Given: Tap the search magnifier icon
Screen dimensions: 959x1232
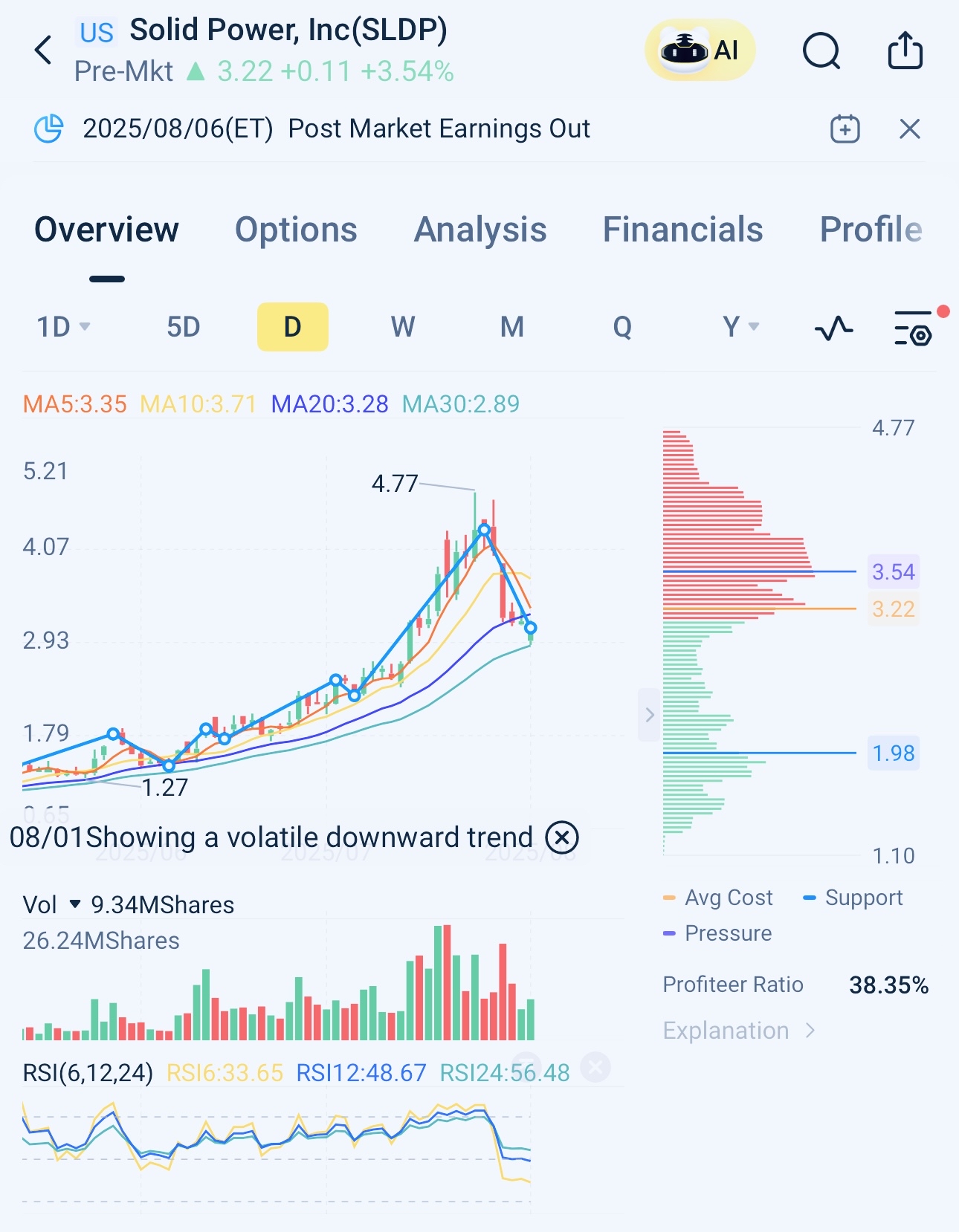Looking at the screenshot, I should click(x=821, y=51).
